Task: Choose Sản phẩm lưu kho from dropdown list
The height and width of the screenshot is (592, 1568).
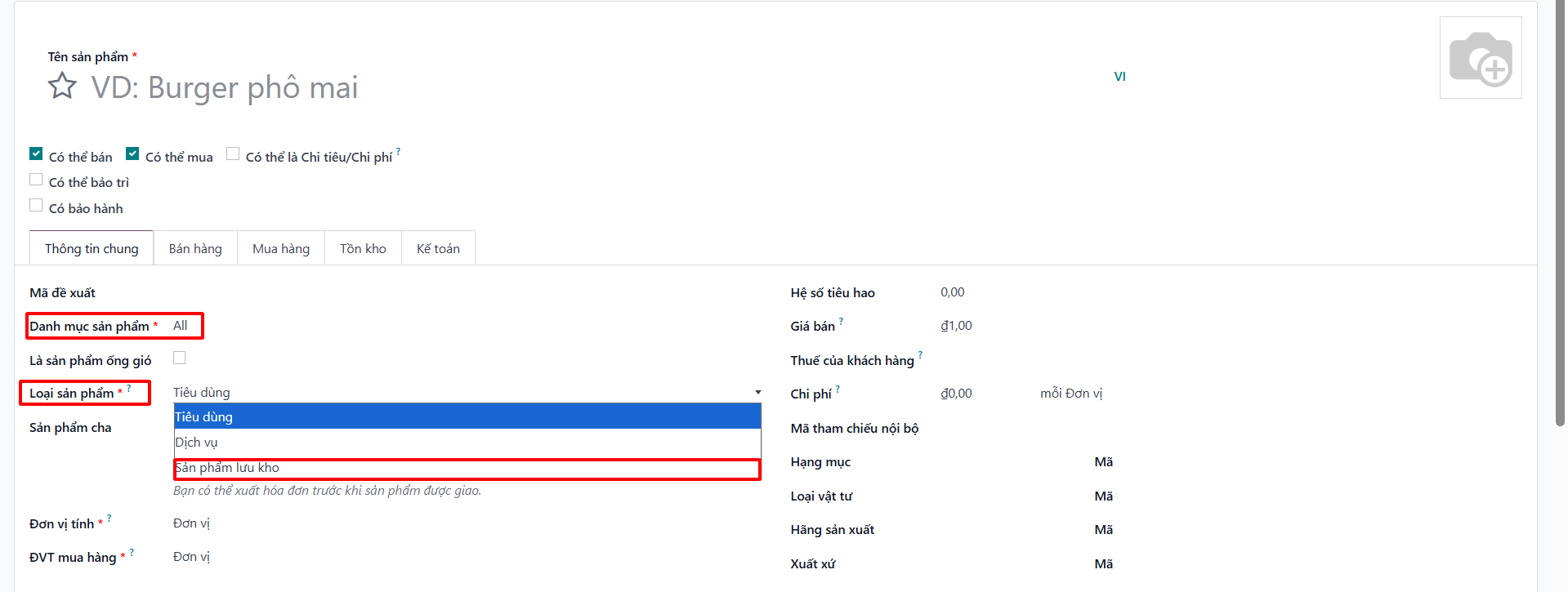Action: [467, 468]
